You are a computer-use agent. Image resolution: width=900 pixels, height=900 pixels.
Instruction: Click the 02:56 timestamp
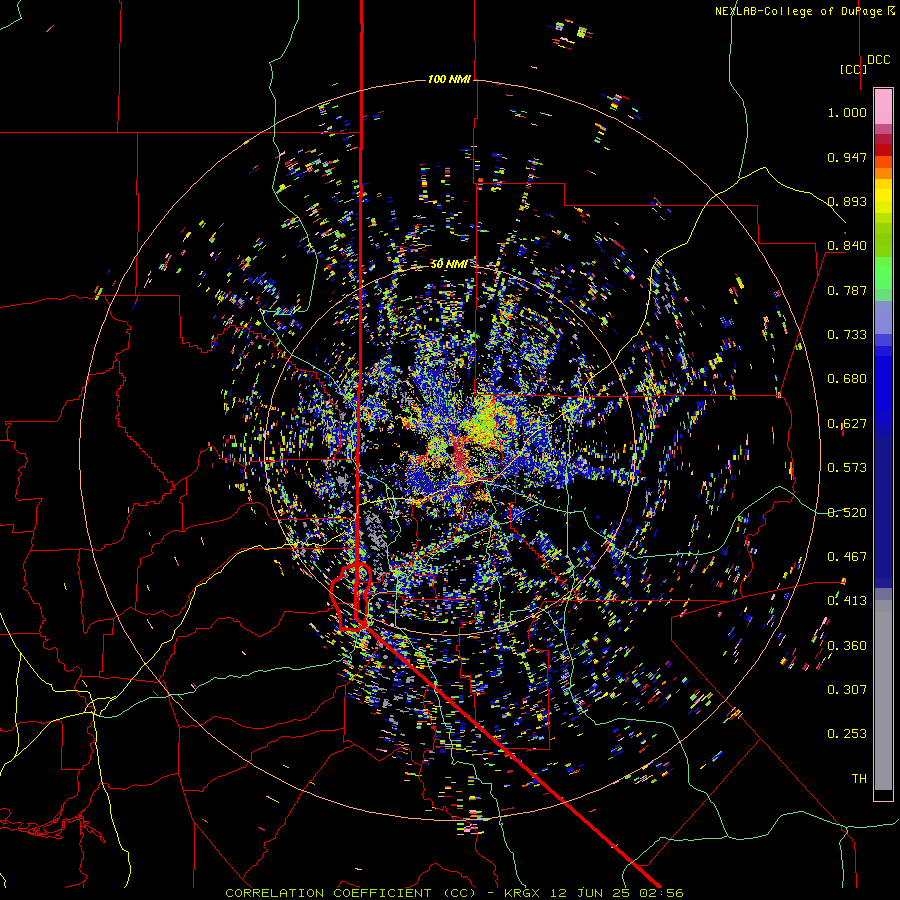pyautogui.click(x=660, y=893)
